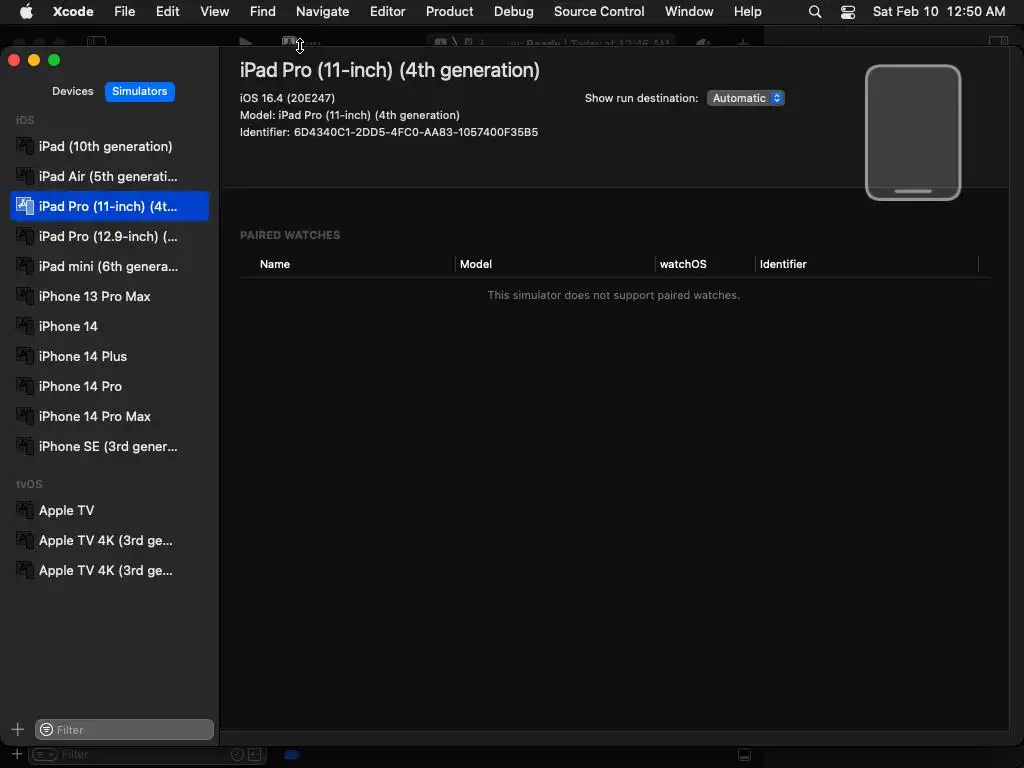Select iPhone 14 Pro simulator
1024x768 pixels.
tap(109, 386)
